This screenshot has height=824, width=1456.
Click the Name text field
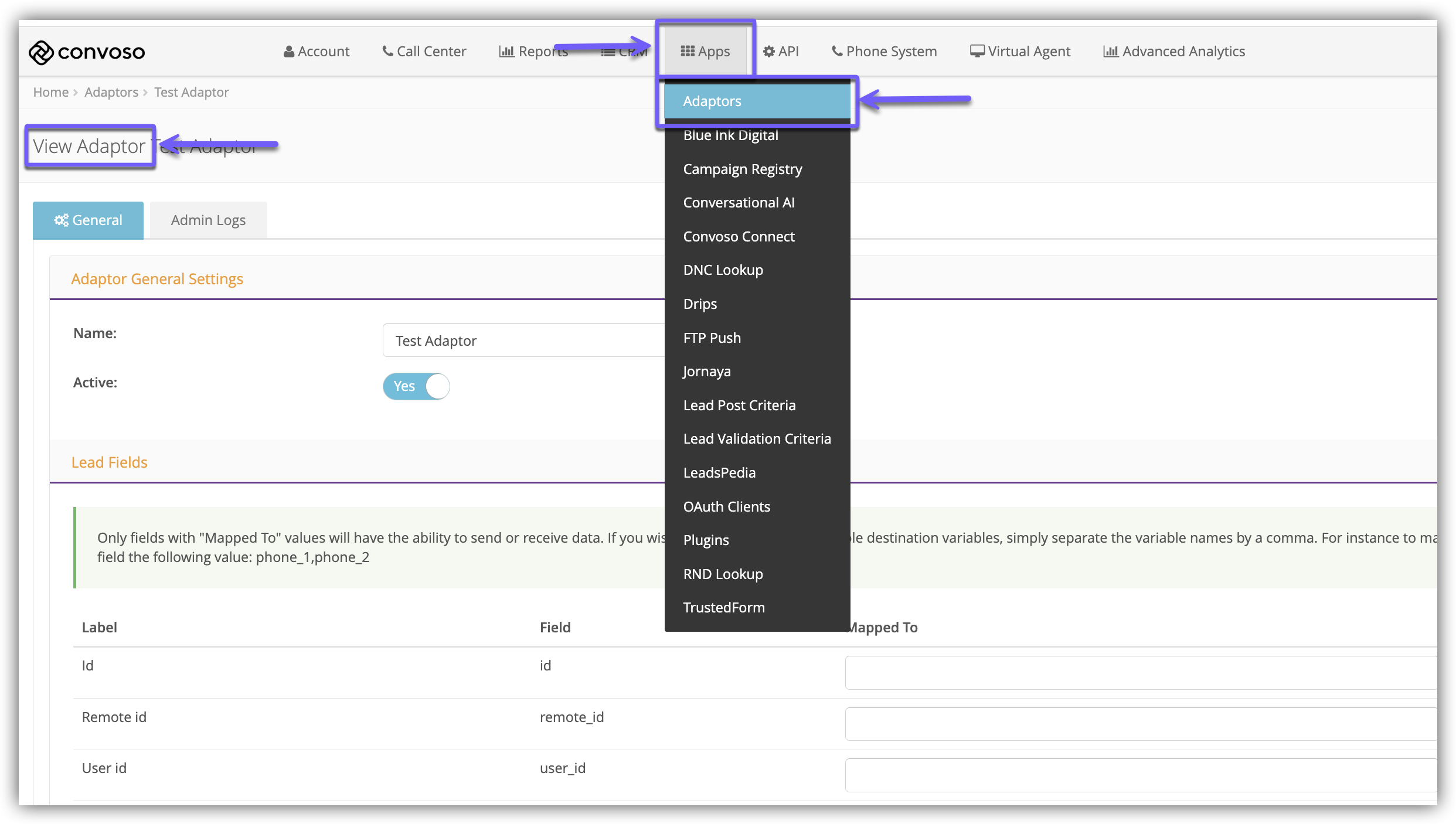click(x=523, y=341)
